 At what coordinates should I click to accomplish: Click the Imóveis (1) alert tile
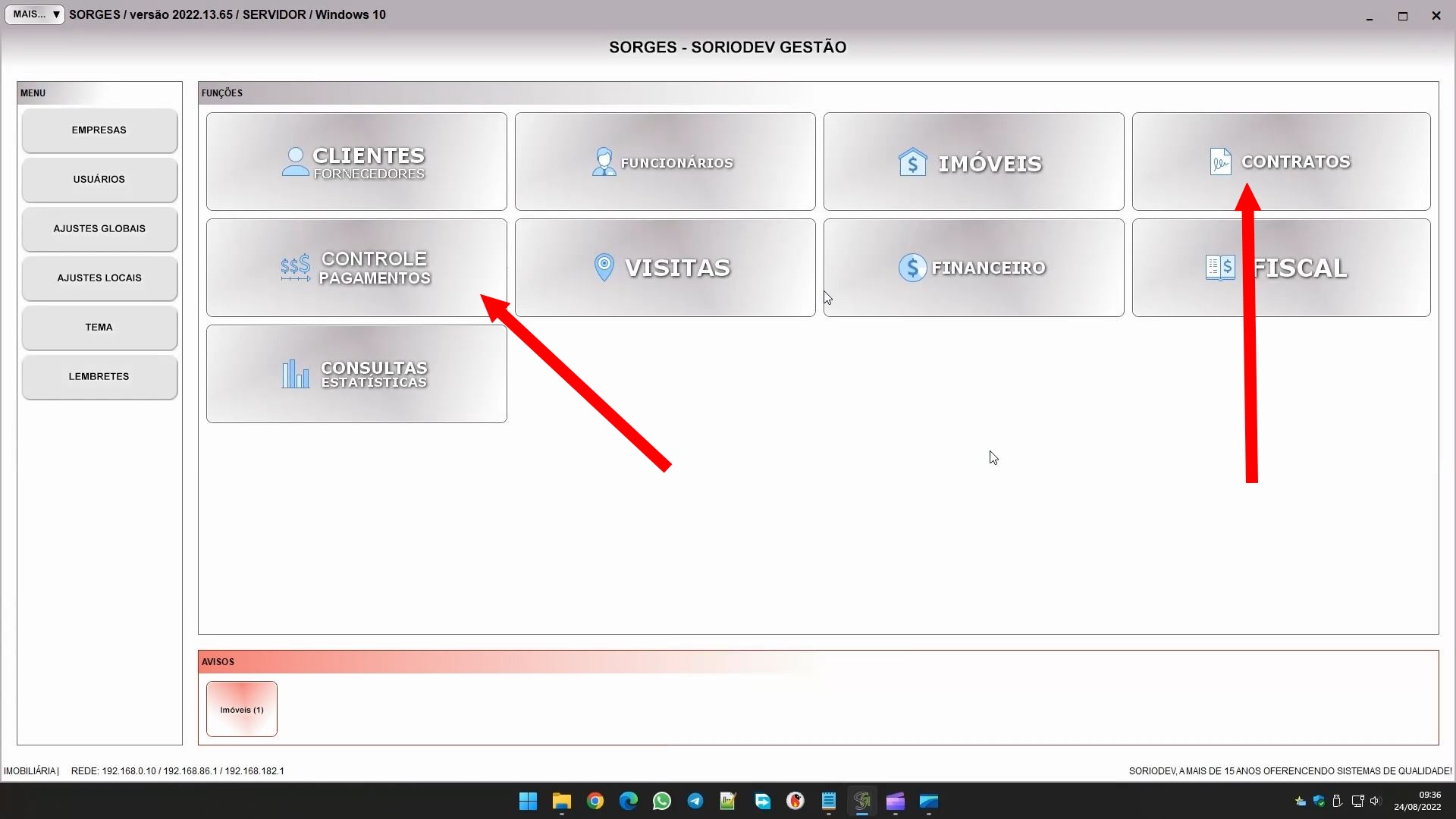(x=242, y=709)
